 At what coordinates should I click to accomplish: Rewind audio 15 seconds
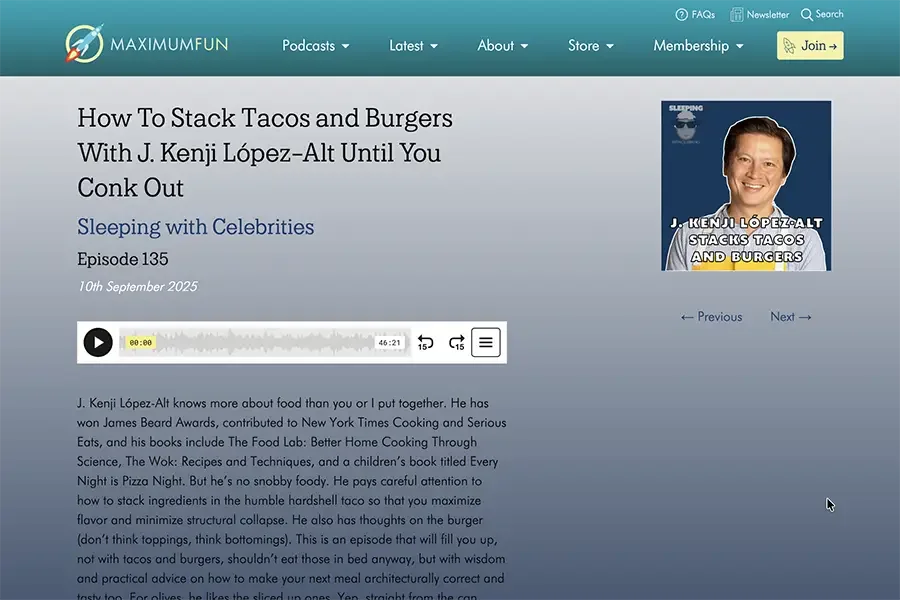425,343
